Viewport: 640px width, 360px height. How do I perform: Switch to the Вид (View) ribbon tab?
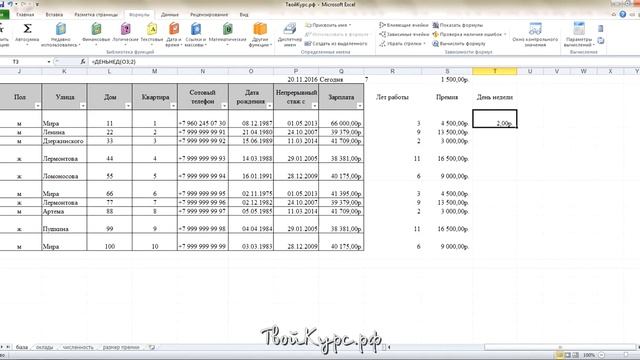pos(244,15)
